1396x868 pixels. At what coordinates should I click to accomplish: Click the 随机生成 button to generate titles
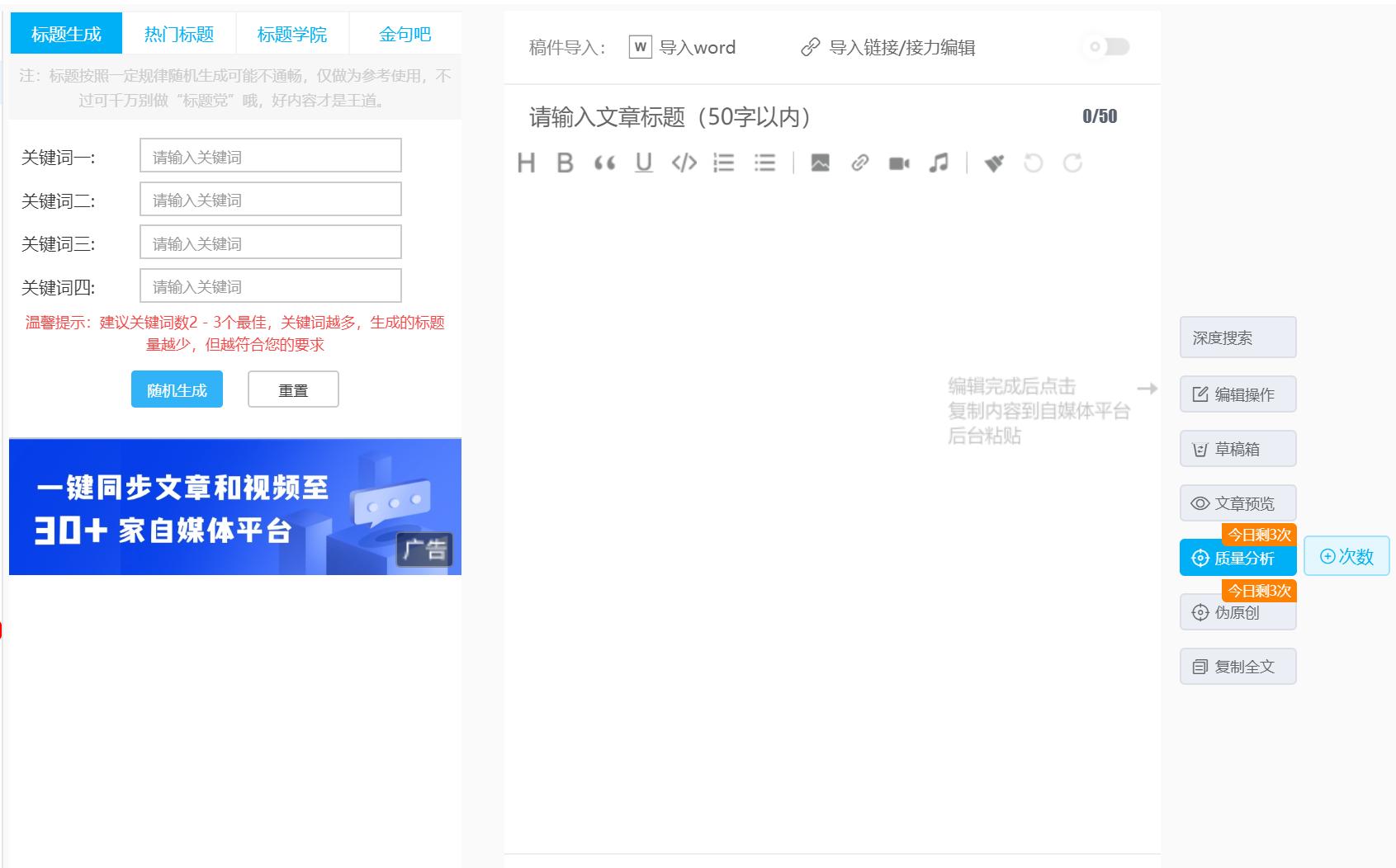coord(176,389)
